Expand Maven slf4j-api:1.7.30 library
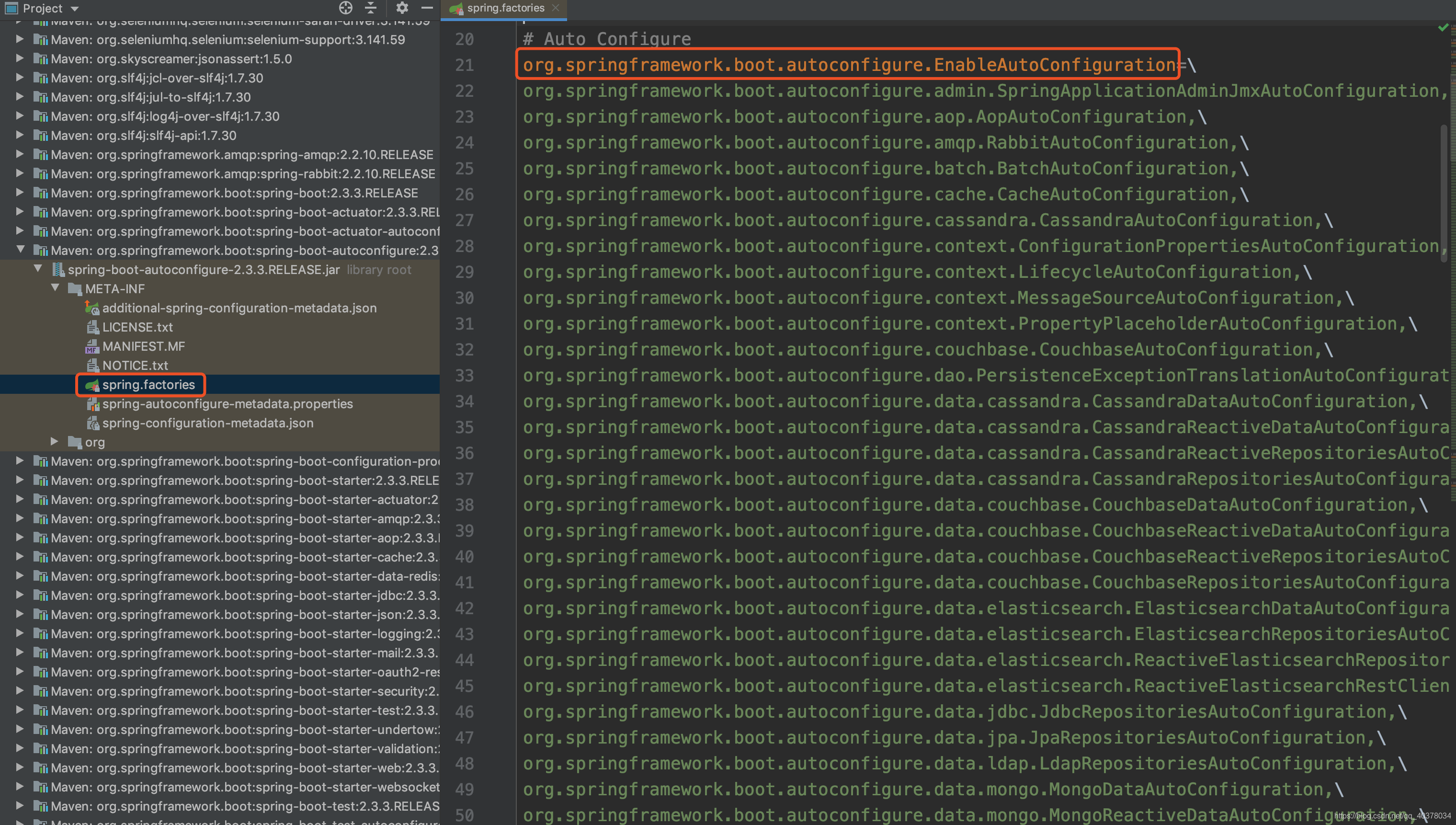The image size is (1456, 825). point(20,135)
